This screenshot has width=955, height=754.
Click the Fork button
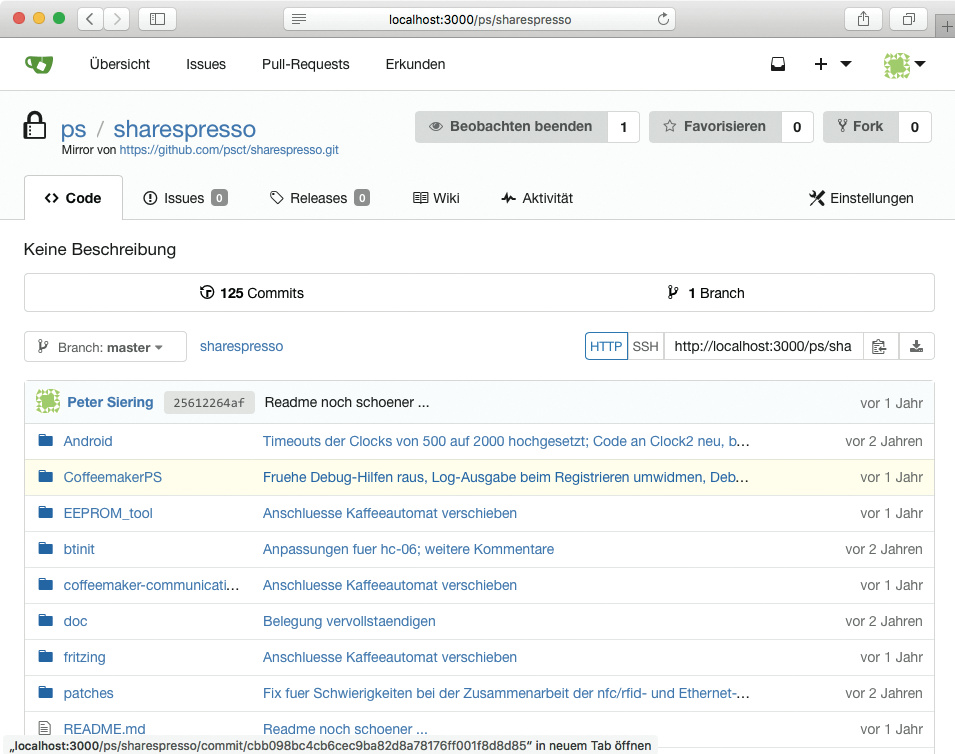click(860, 127)
